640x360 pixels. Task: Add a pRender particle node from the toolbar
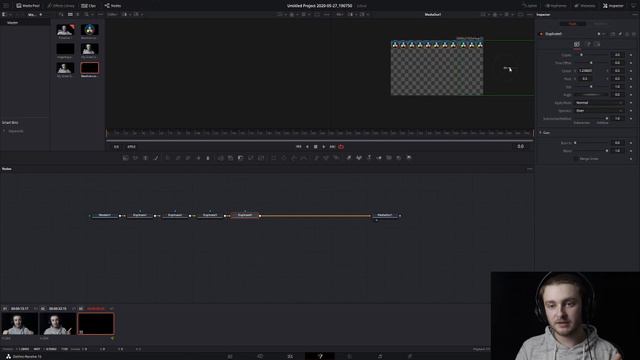336,158
